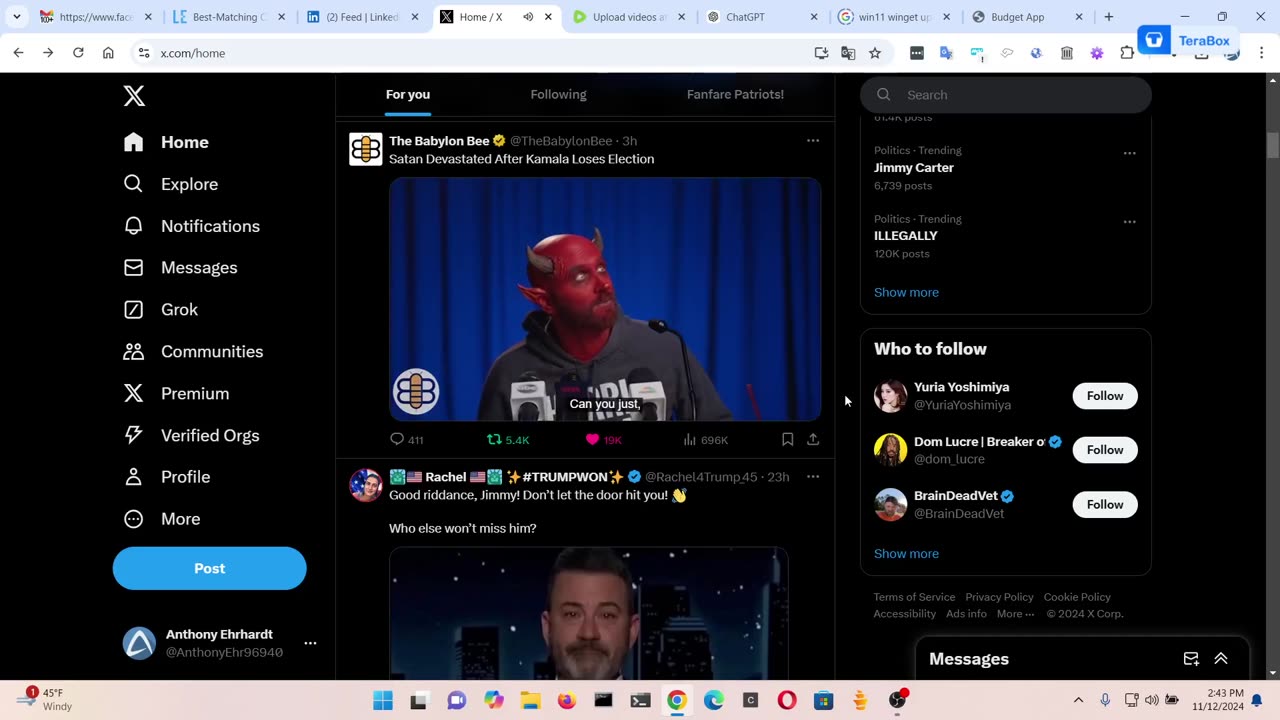Image resolution: width=1280 pixels, height=720 pixels.
Task: Open Home in the left sidebar
Action: tap(166, 142)
